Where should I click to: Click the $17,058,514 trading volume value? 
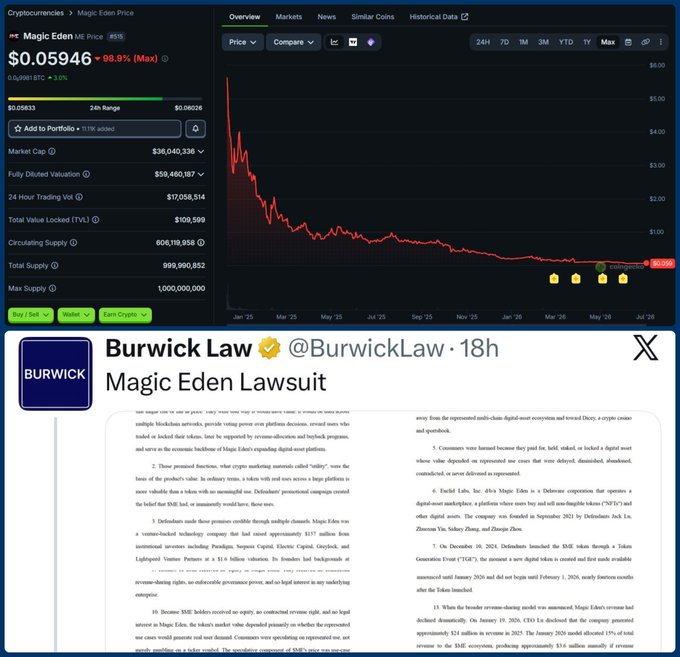pyautogui.click(x=186, y=197)
